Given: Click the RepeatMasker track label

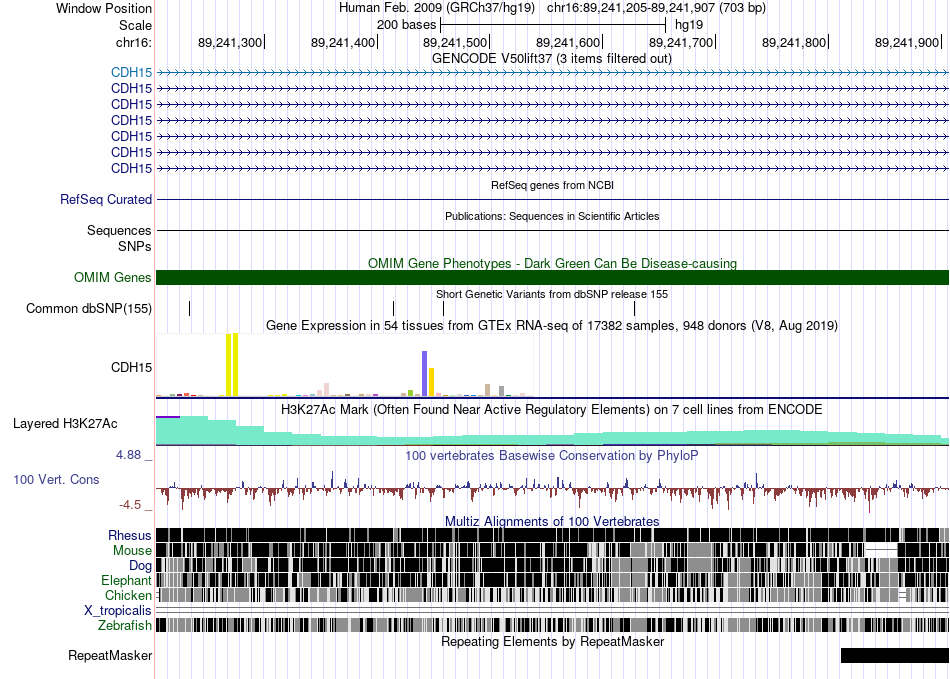Looking at the screenshot, I should pyautogui.click(x=110, y=655).
